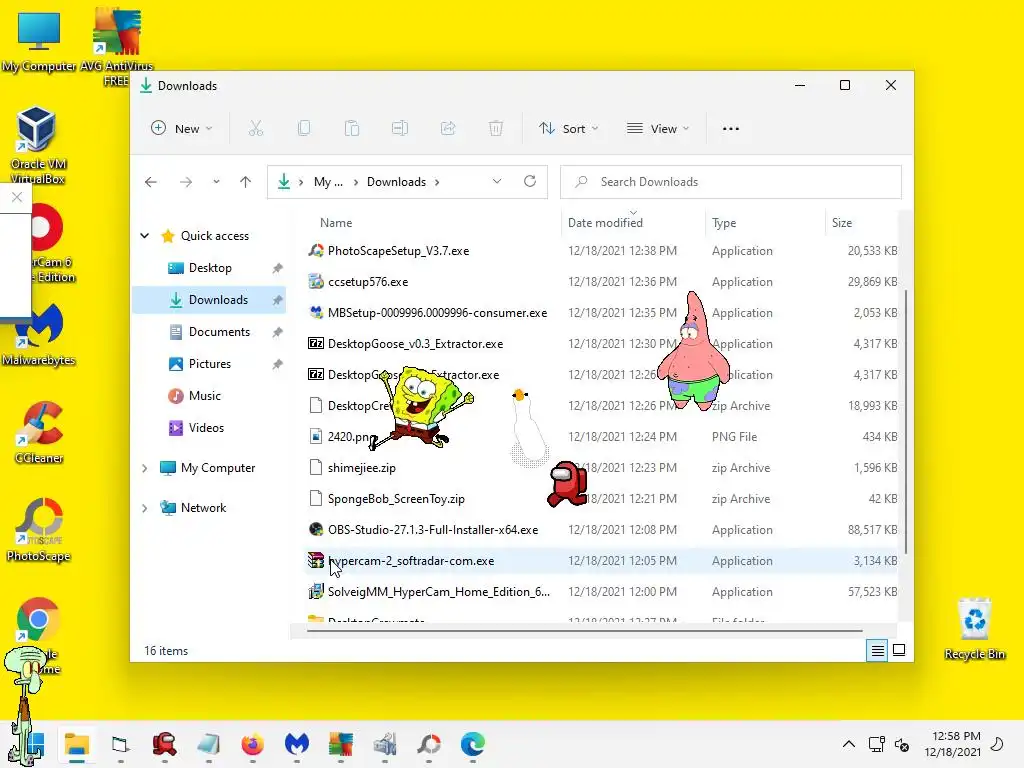Switch to details view icon in status bar
This screenshot has width=1024, height=768.
877,650
